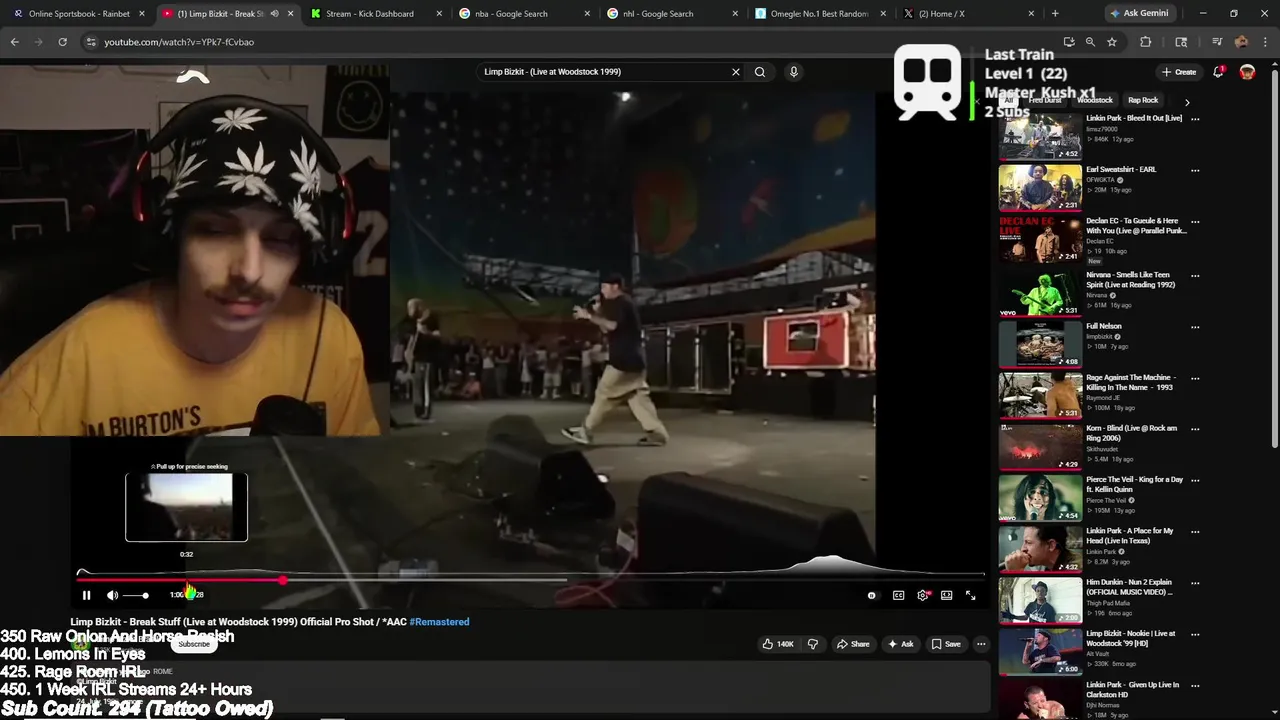This screenshot has width=1280, height=720.
Task: Open more actions menu beside Save
Action: [981, 644]
